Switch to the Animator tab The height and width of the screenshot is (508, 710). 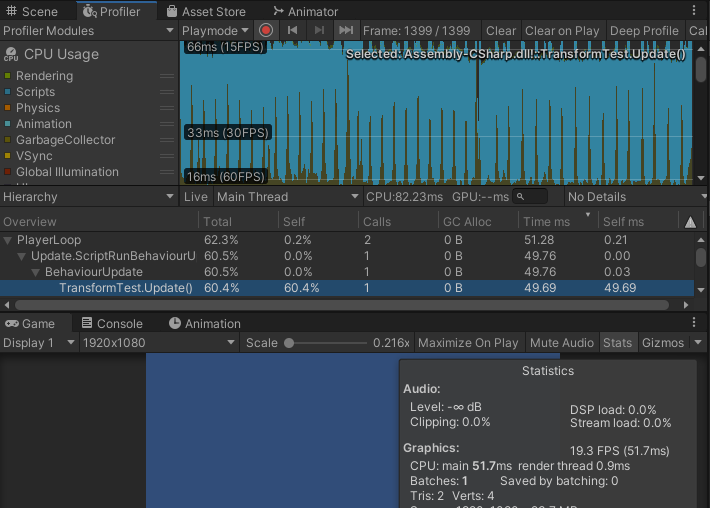tap(305, 11)
